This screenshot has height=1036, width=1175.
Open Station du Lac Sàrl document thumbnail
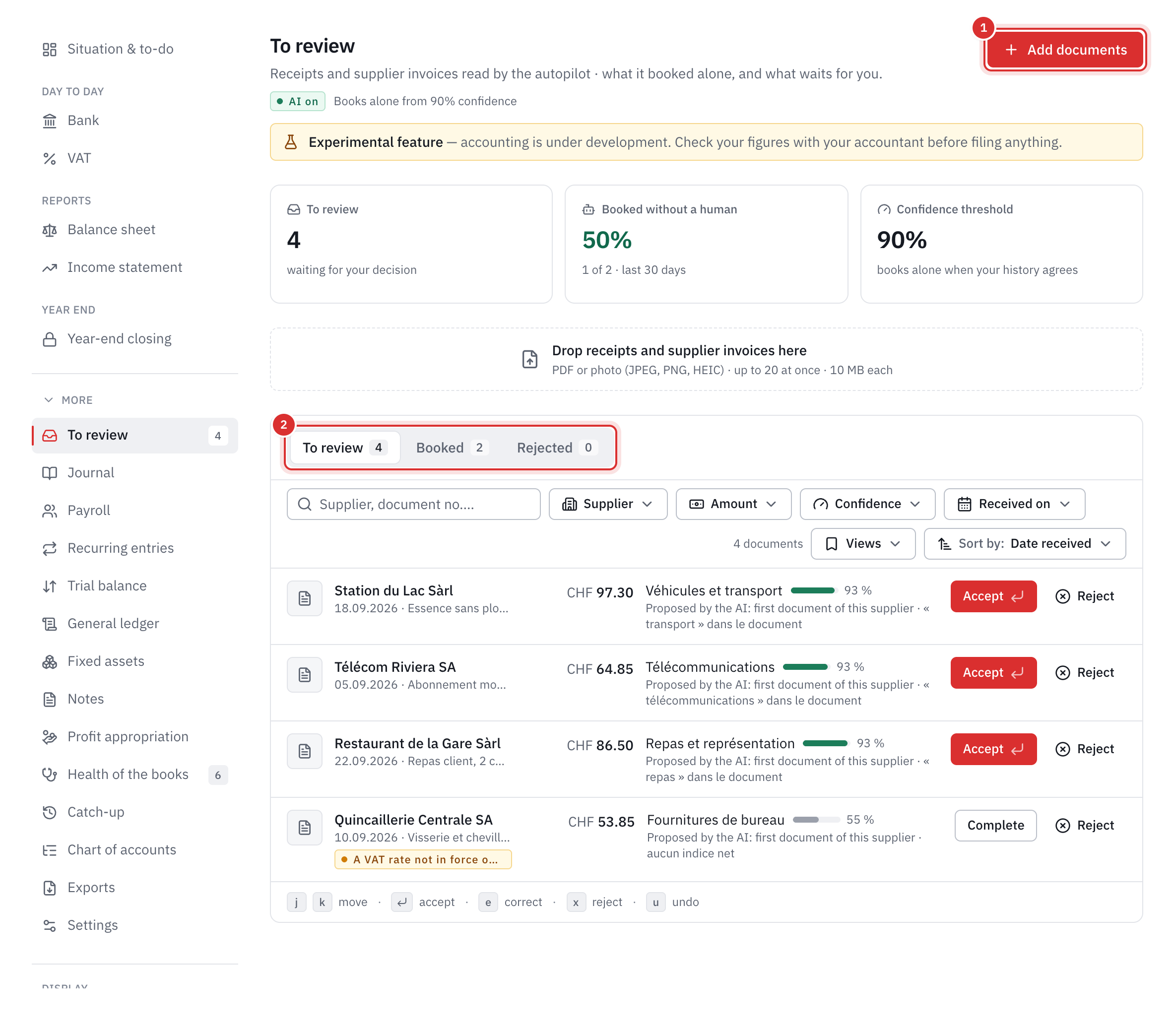tap(305, 598)
